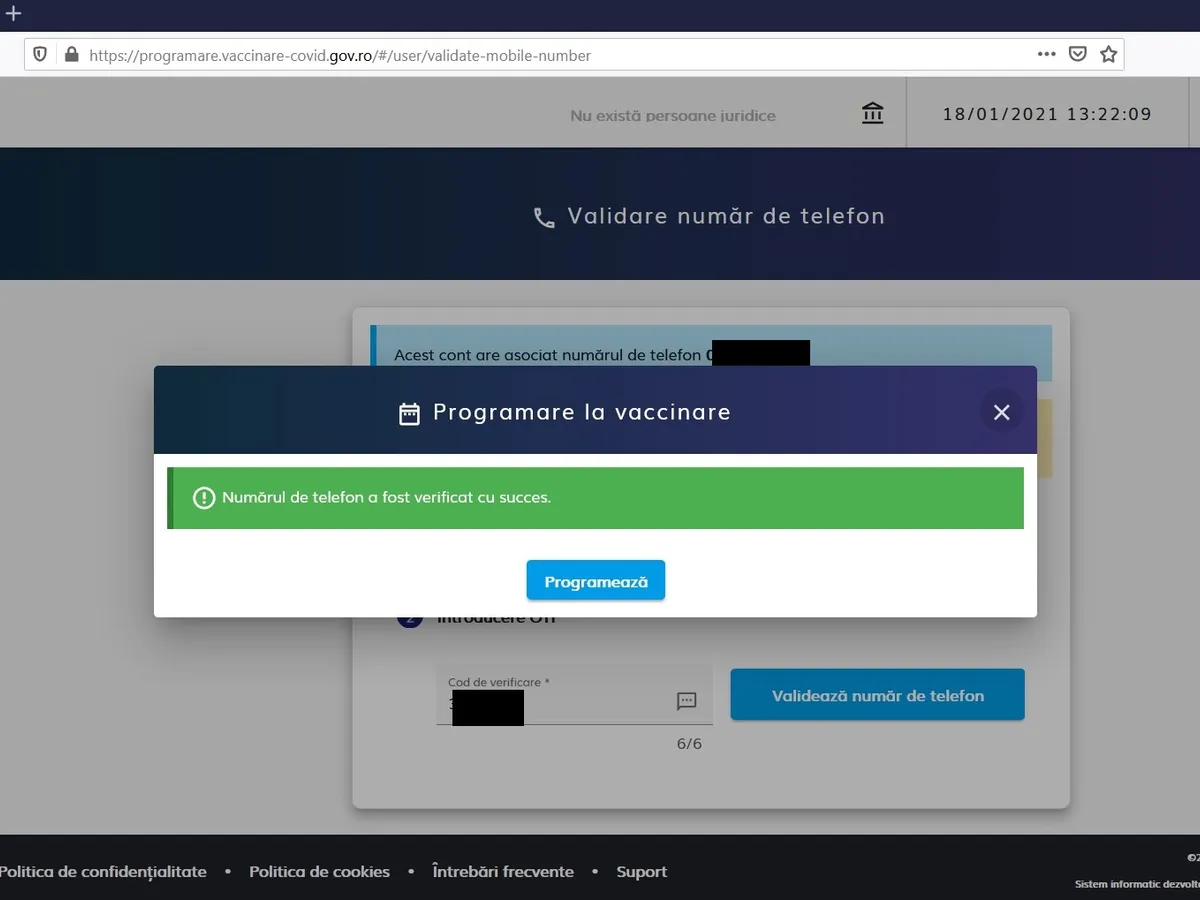Open the page actions ellipsis menu
This screenshot has width=1200, height=900.
[1046, 55]
